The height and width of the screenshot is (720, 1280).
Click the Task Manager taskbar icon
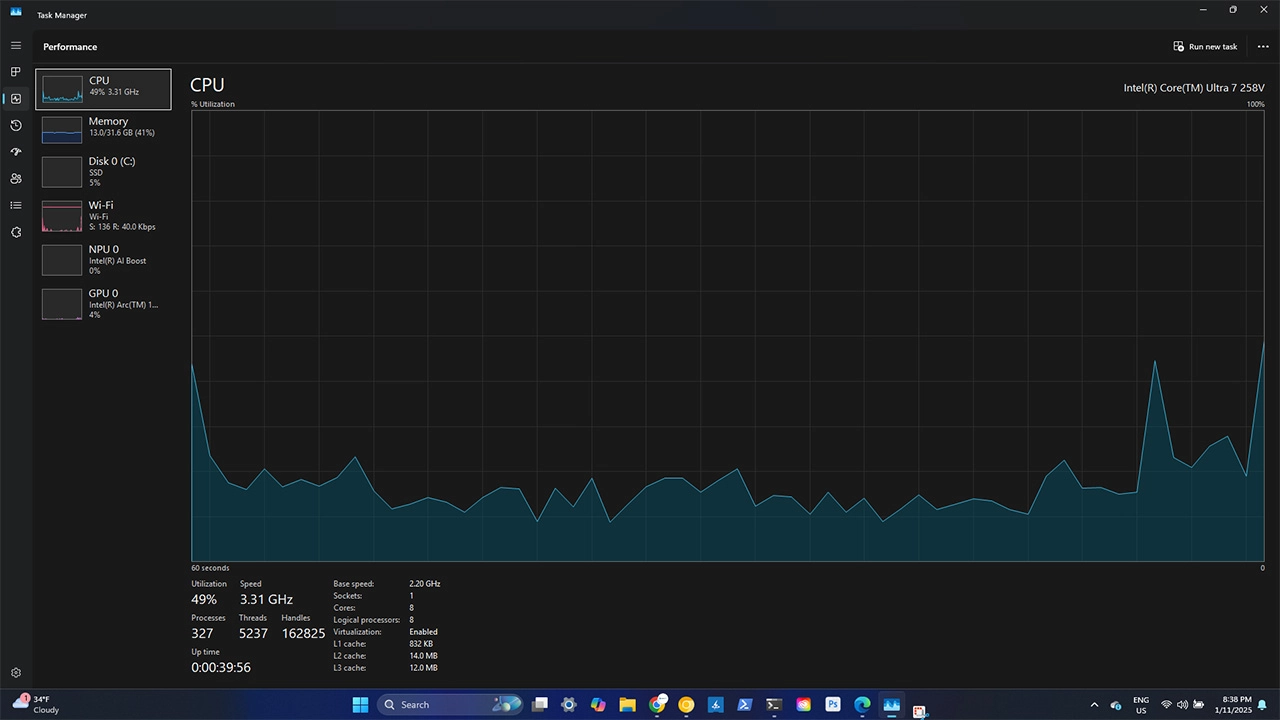891,705
